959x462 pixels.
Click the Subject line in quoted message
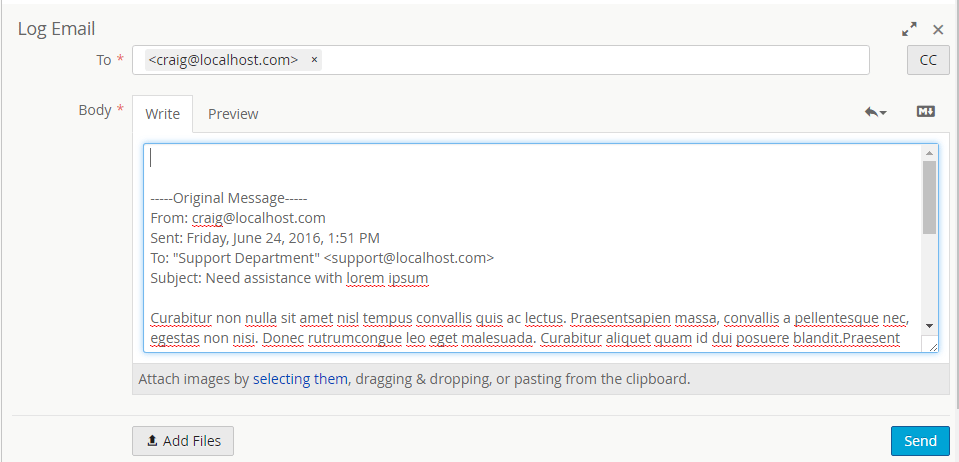[289, 278]
